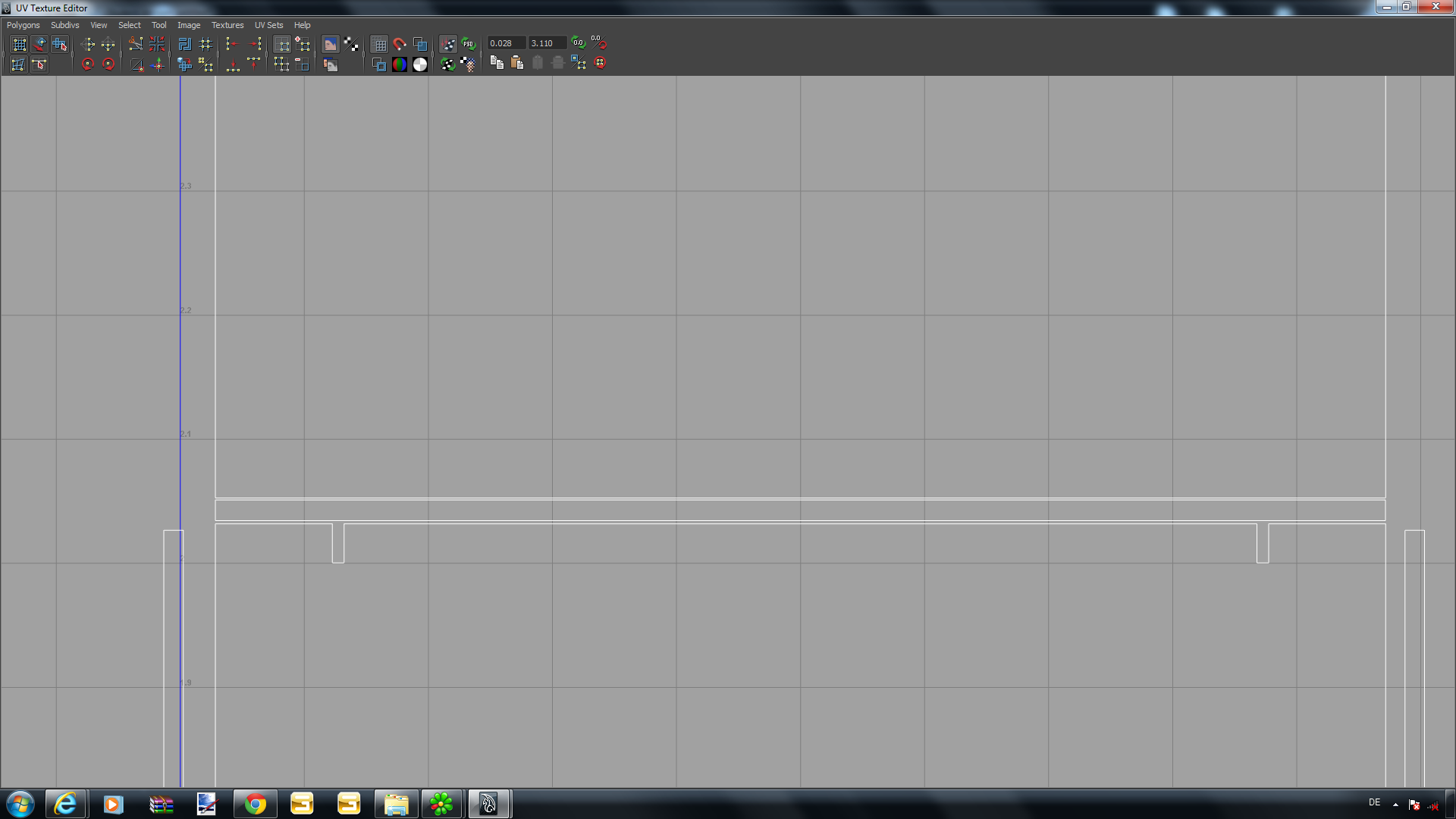
Task: Click the U coordinate field showing 0.028
Action: coord(505,43)
